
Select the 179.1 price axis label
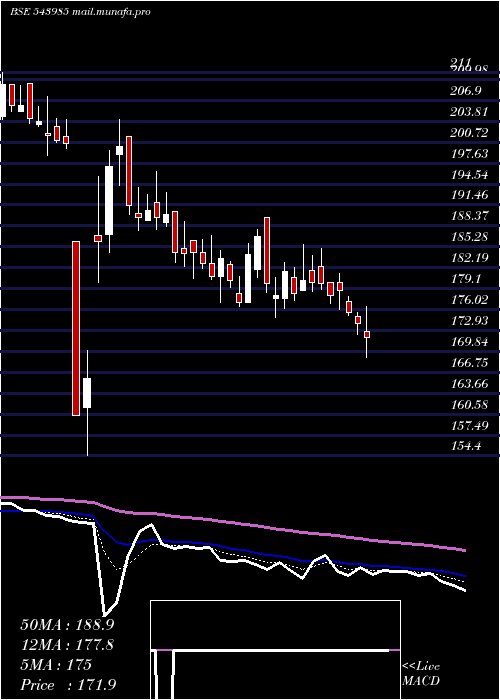[466, 279]
